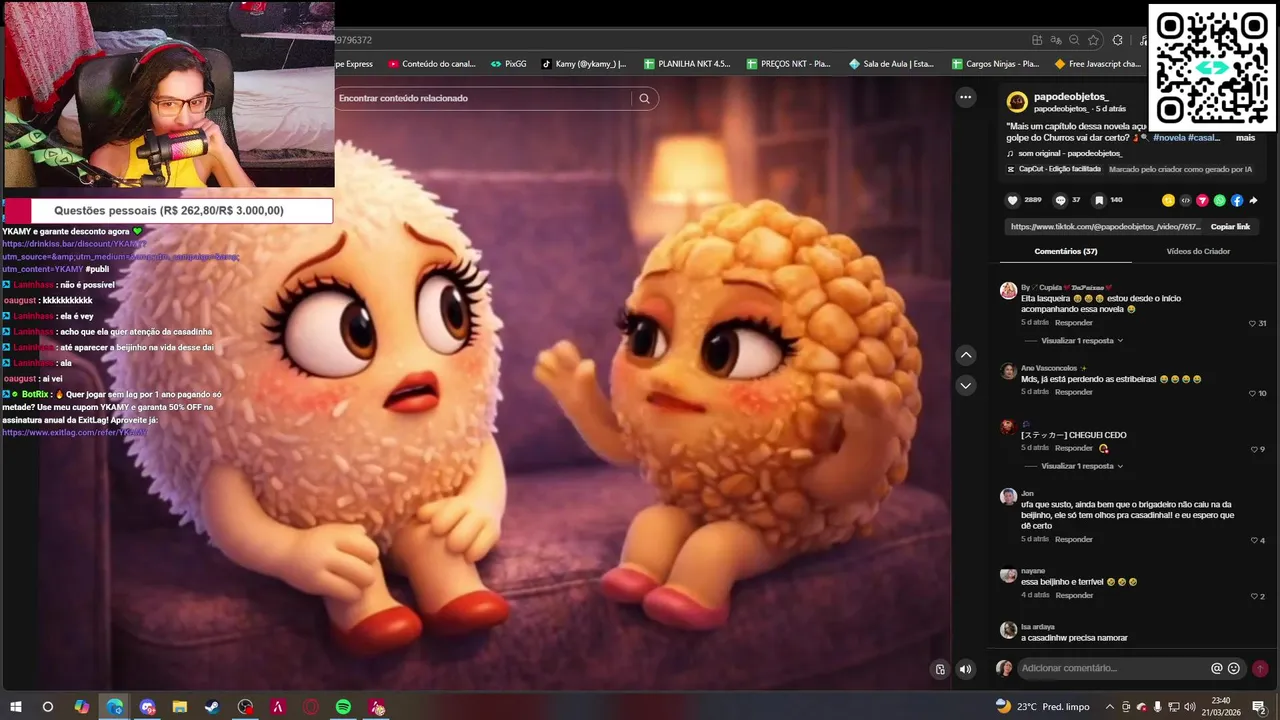Expand the description with 'mais'
Screen dimensions: 1280x720
tap(1245, 138)
